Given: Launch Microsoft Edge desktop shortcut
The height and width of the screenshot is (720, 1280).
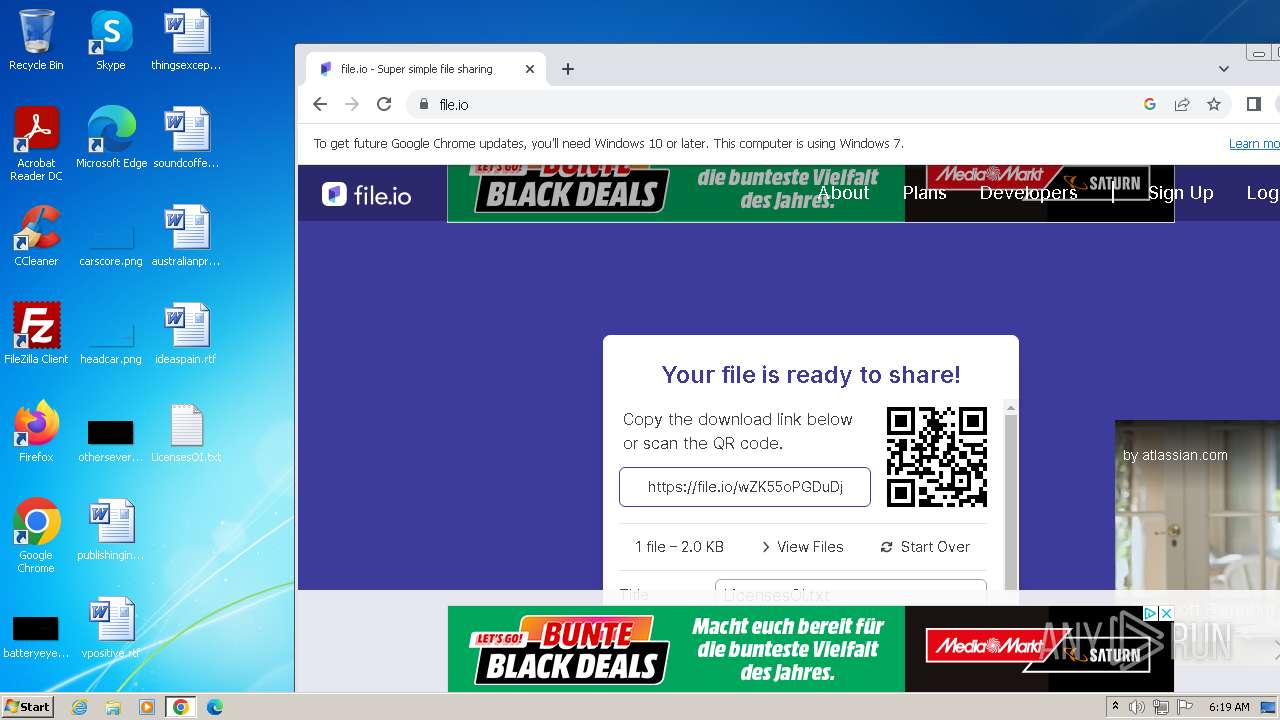Looking at the screenshot, I should pyautogui.click(x=111, y=138).
